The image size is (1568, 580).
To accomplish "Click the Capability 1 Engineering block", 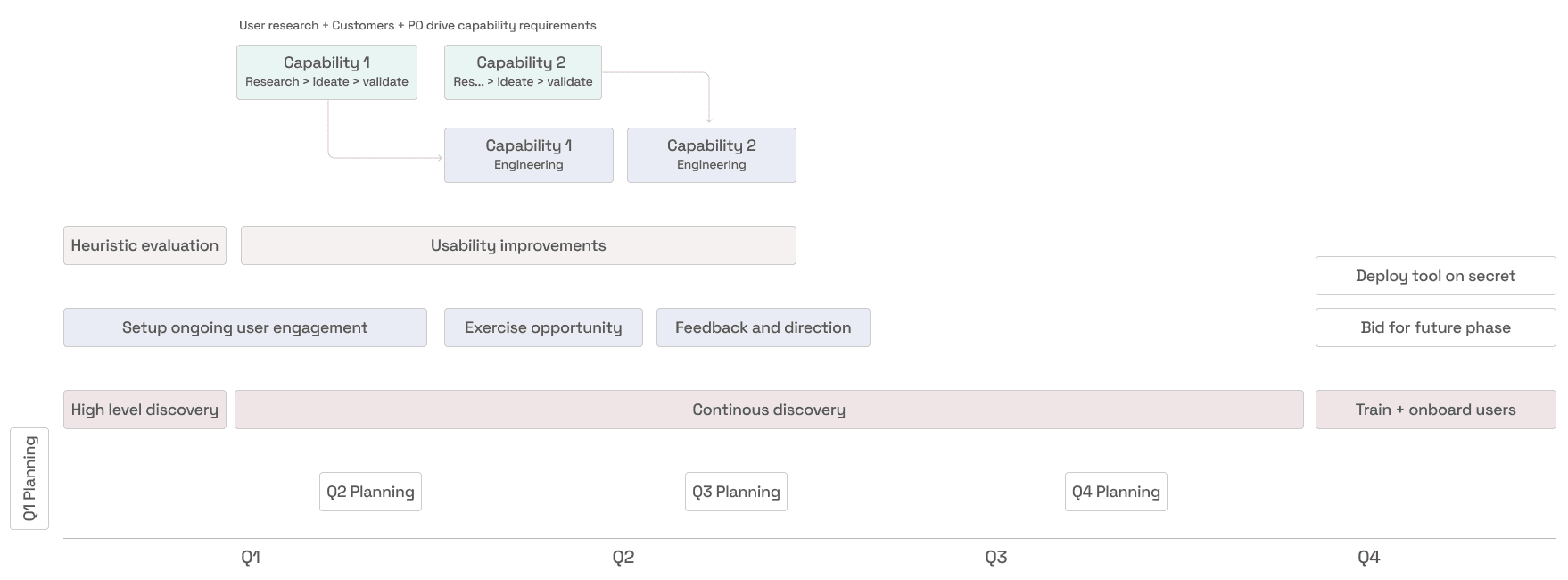I will tap(528, 155).
